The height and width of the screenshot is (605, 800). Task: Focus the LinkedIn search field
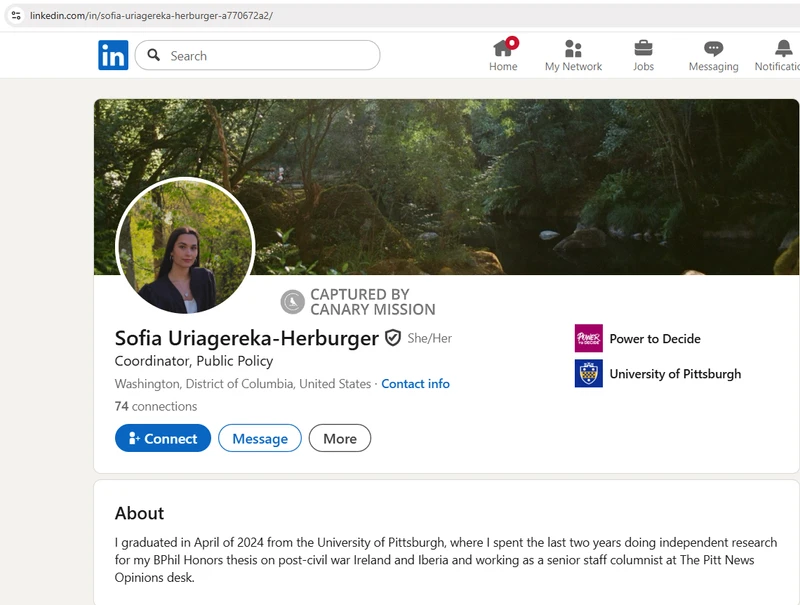[258, 55]
